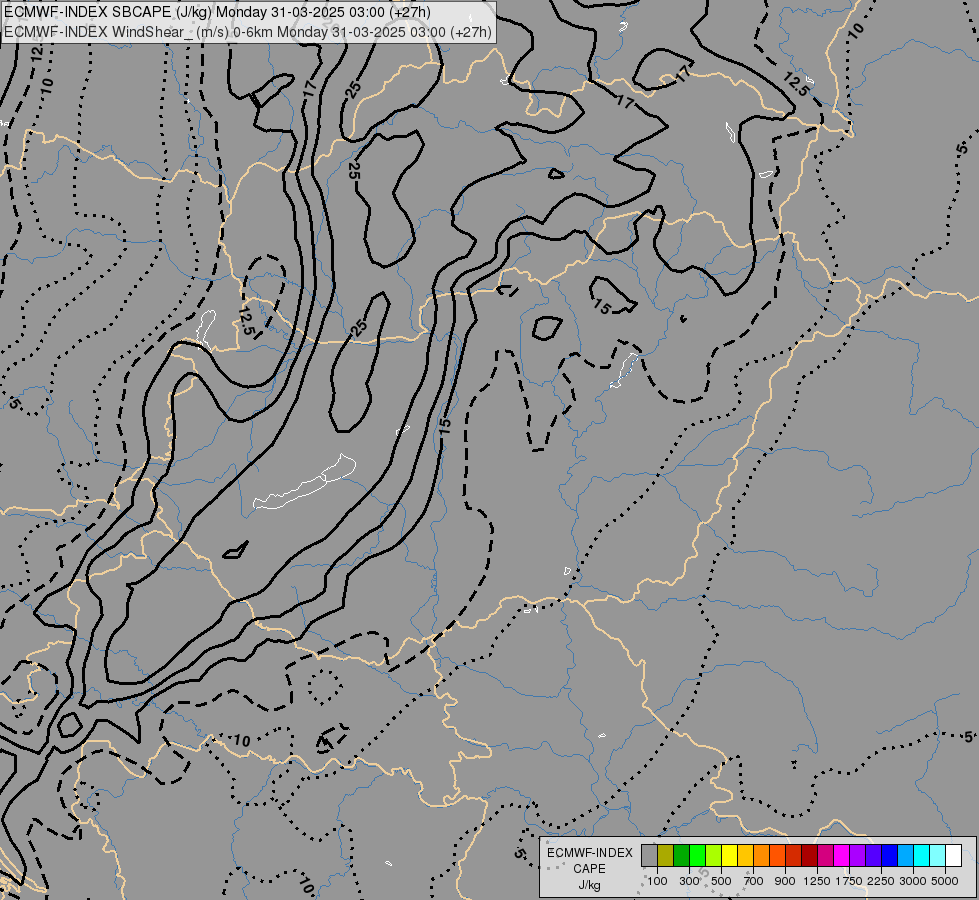979x900 pixels.
Task: Click the legend value 5000
Action: [945, 881]
